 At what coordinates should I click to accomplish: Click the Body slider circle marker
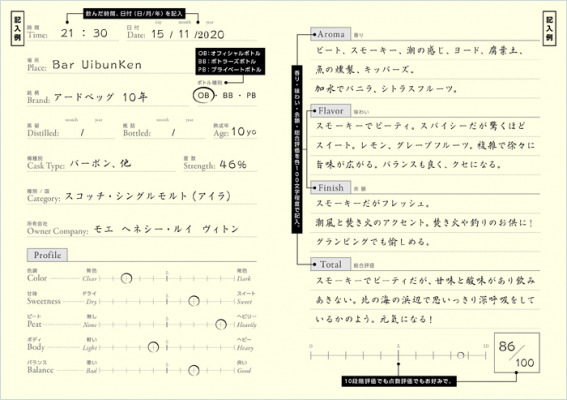(153, 347)
